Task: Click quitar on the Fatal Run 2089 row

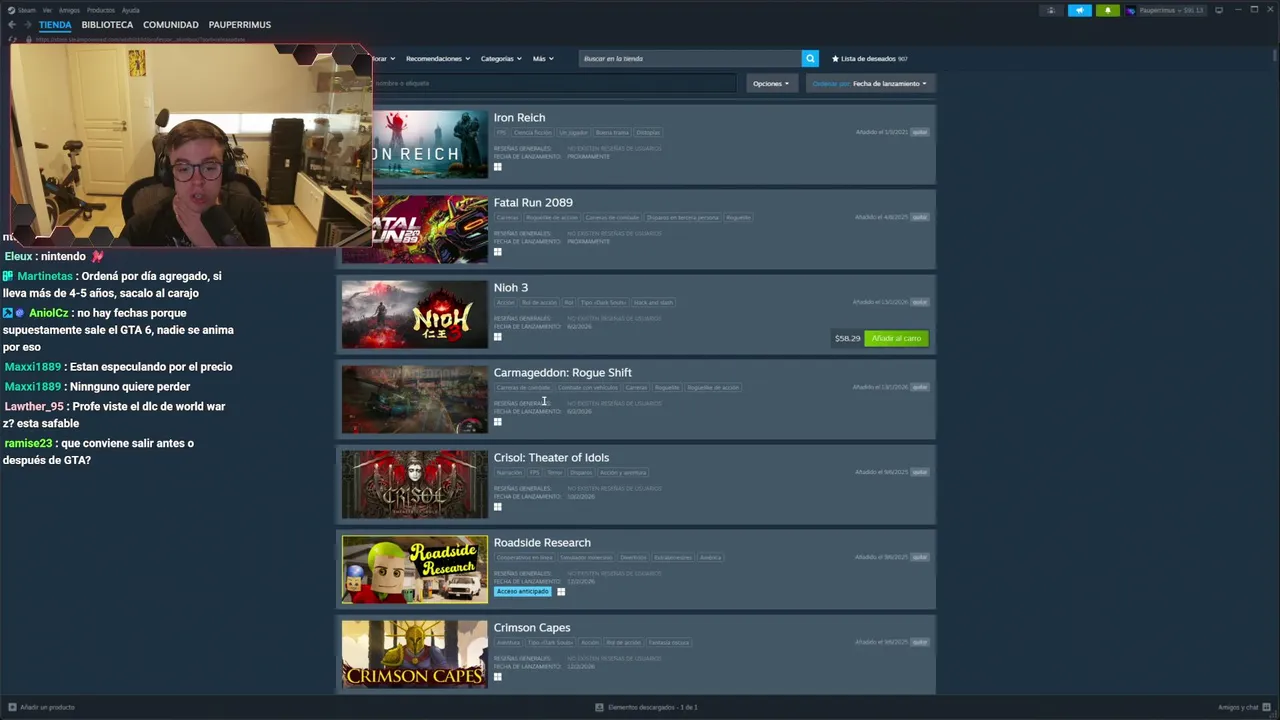Action: coord(920,217)
